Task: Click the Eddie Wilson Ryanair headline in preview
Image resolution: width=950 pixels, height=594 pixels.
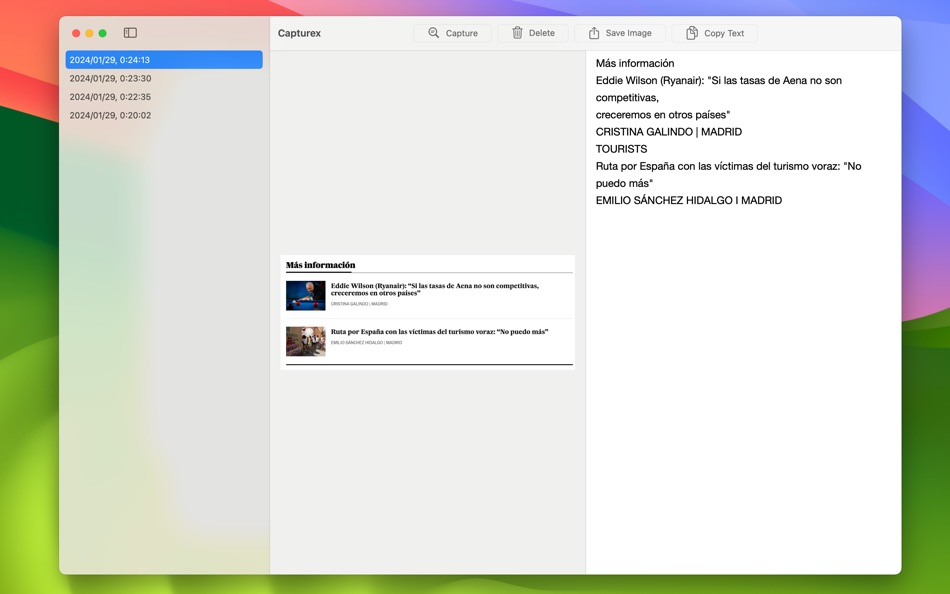Action: [x=434, y=287]
